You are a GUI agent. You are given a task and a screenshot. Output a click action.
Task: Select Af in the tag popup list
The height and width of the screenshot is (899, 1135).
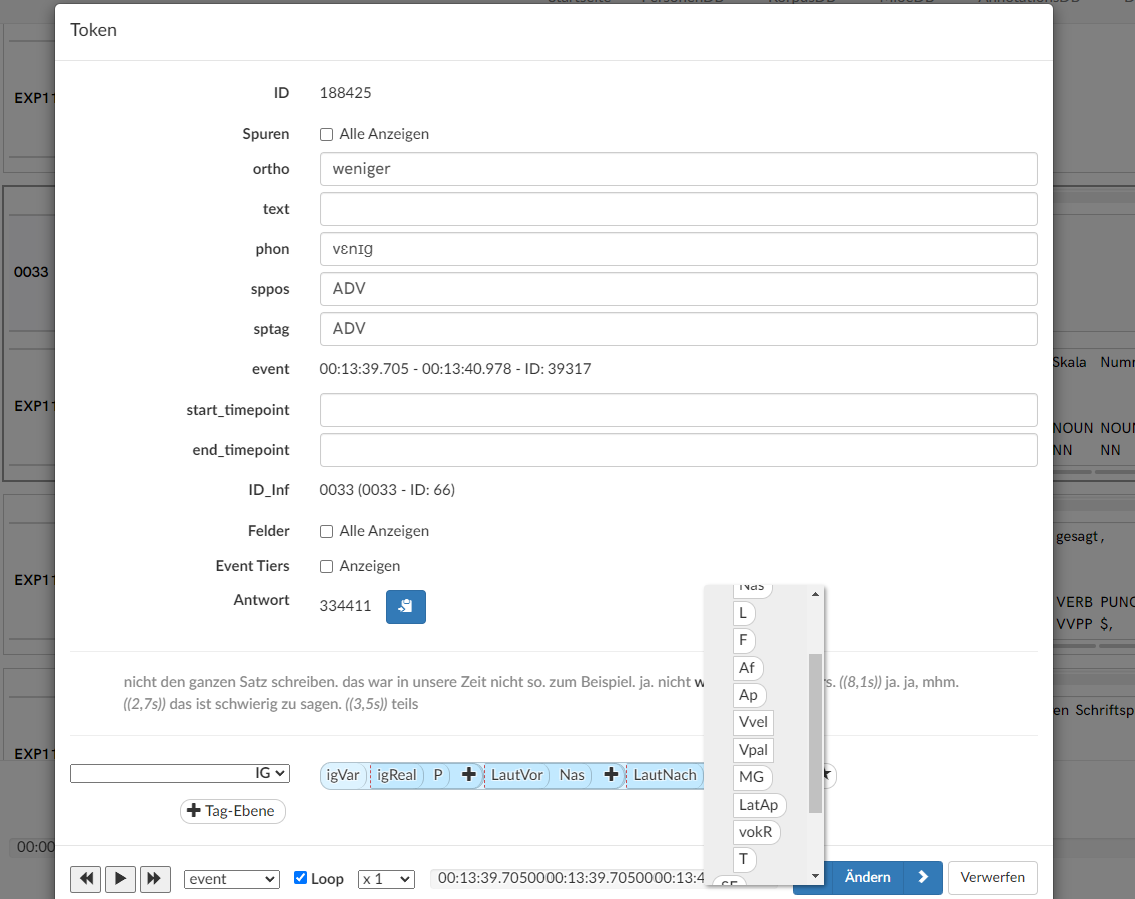748,668
